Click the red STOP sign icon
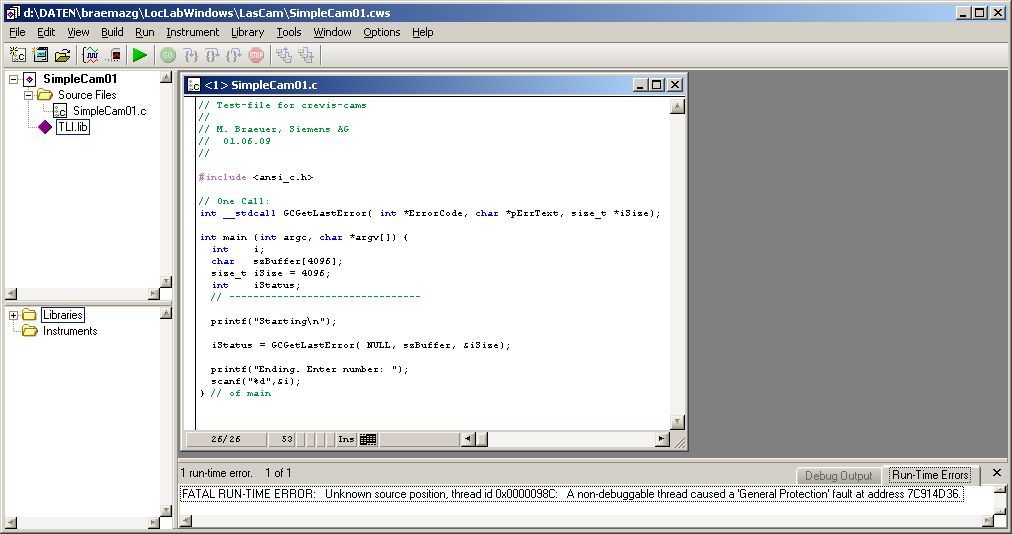Viewport: 1012px width, 534px height. click(256, 56)
